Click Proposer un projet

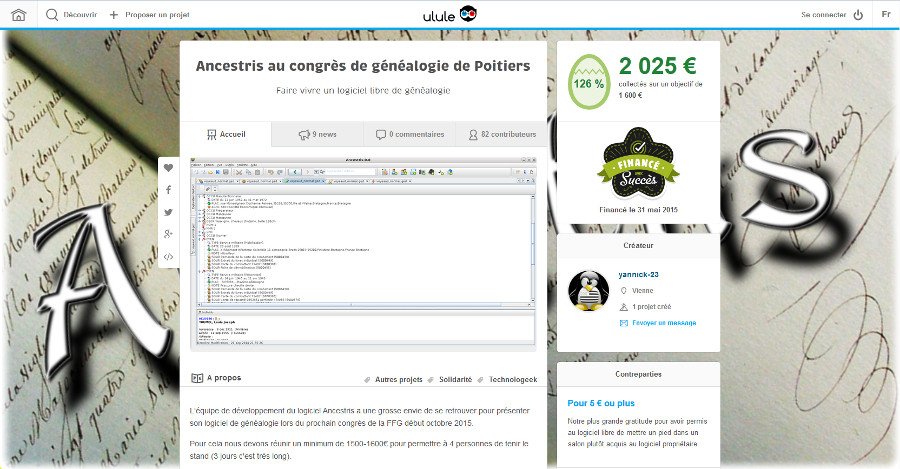click(x=149, y=15)
